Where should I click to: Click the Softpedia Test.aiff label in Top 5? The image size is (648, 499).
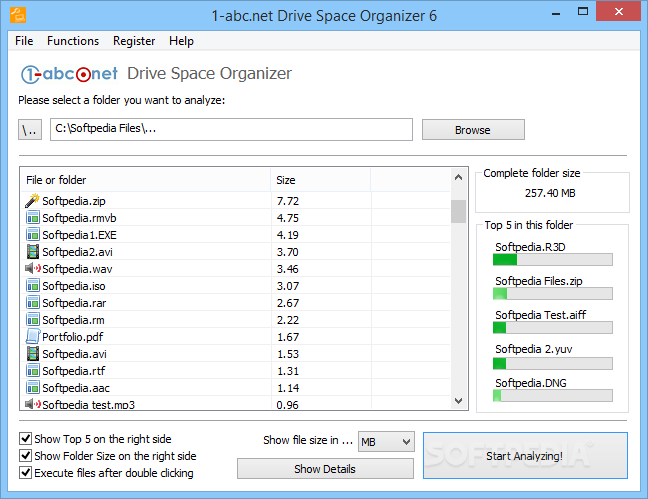[541, 315]
